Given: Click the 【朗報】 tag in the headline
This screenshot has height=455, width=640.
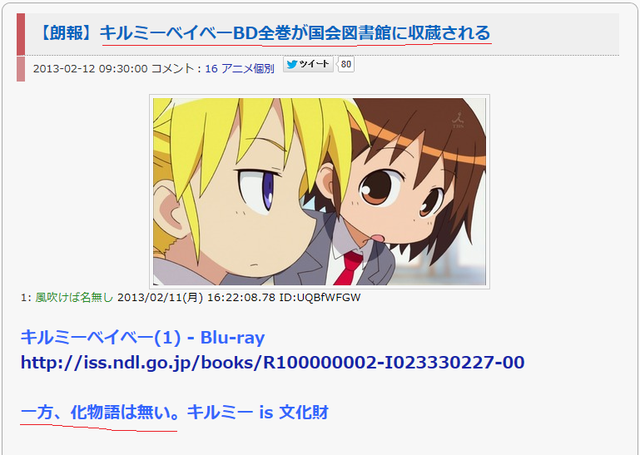Looking at the screenshot, I should 68,33.
